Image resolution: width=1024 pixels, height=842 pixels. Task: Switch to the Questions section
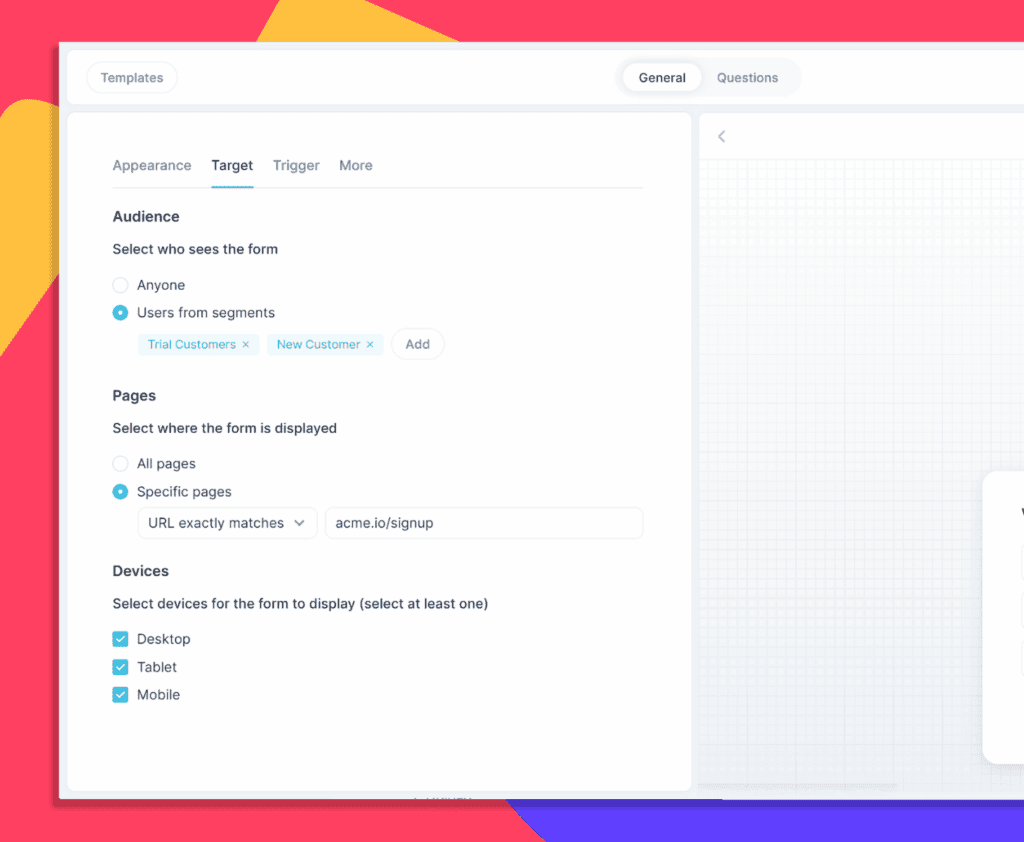coord(747,78)
